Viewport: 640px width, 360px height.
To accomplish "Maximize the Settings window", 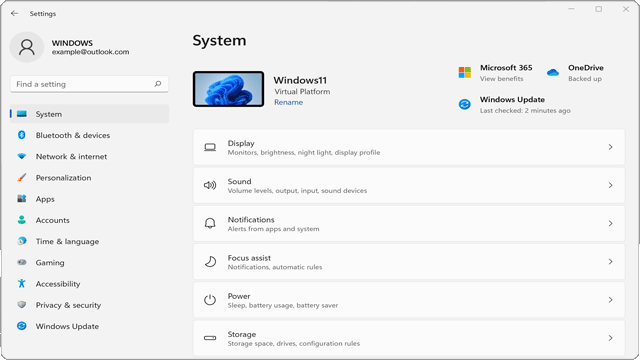I will tap(598, 9).
